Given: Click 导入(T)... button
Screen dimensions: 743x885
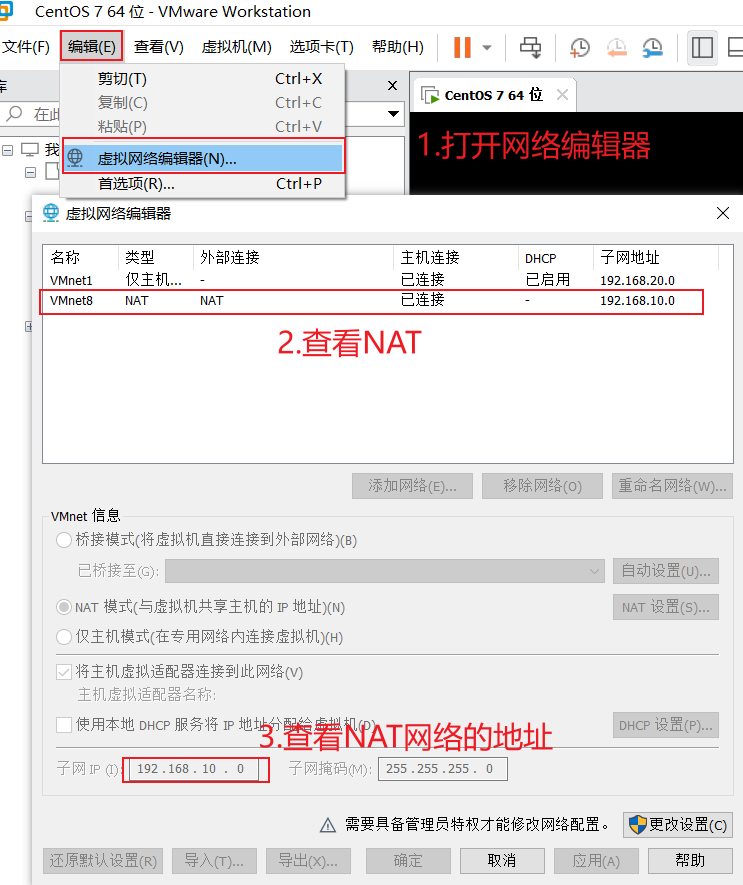Looking at the screenshot, I should pos(214,861).
